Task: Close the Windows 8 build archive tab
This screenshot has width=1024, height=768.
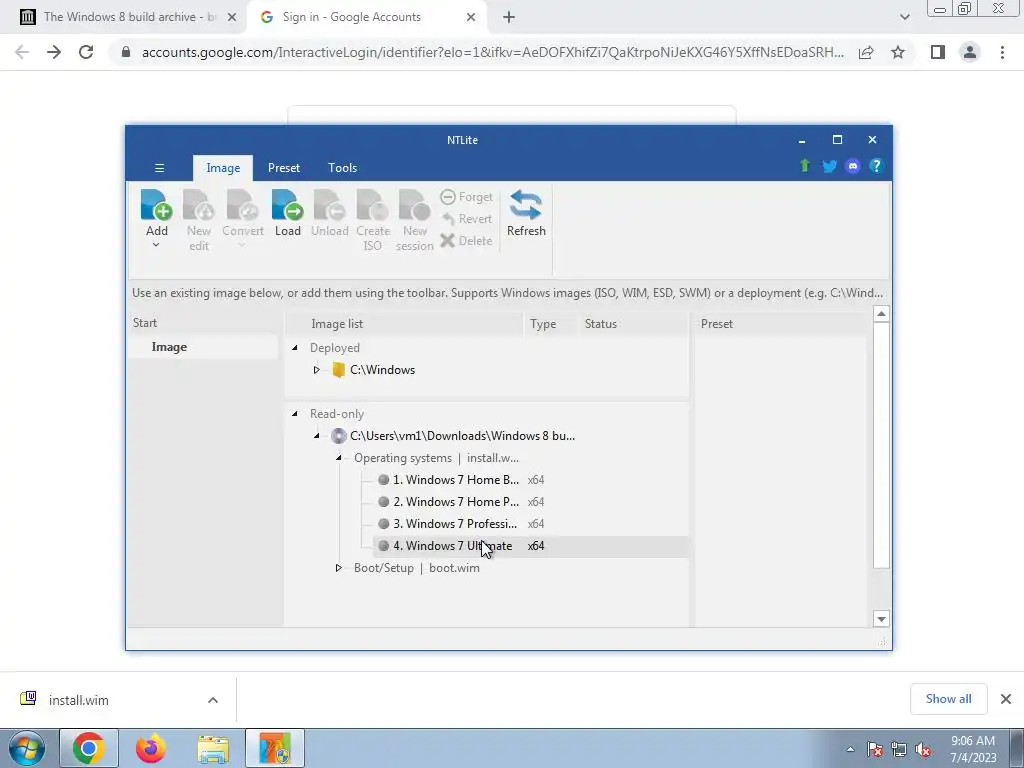Action: coord(232,17)
